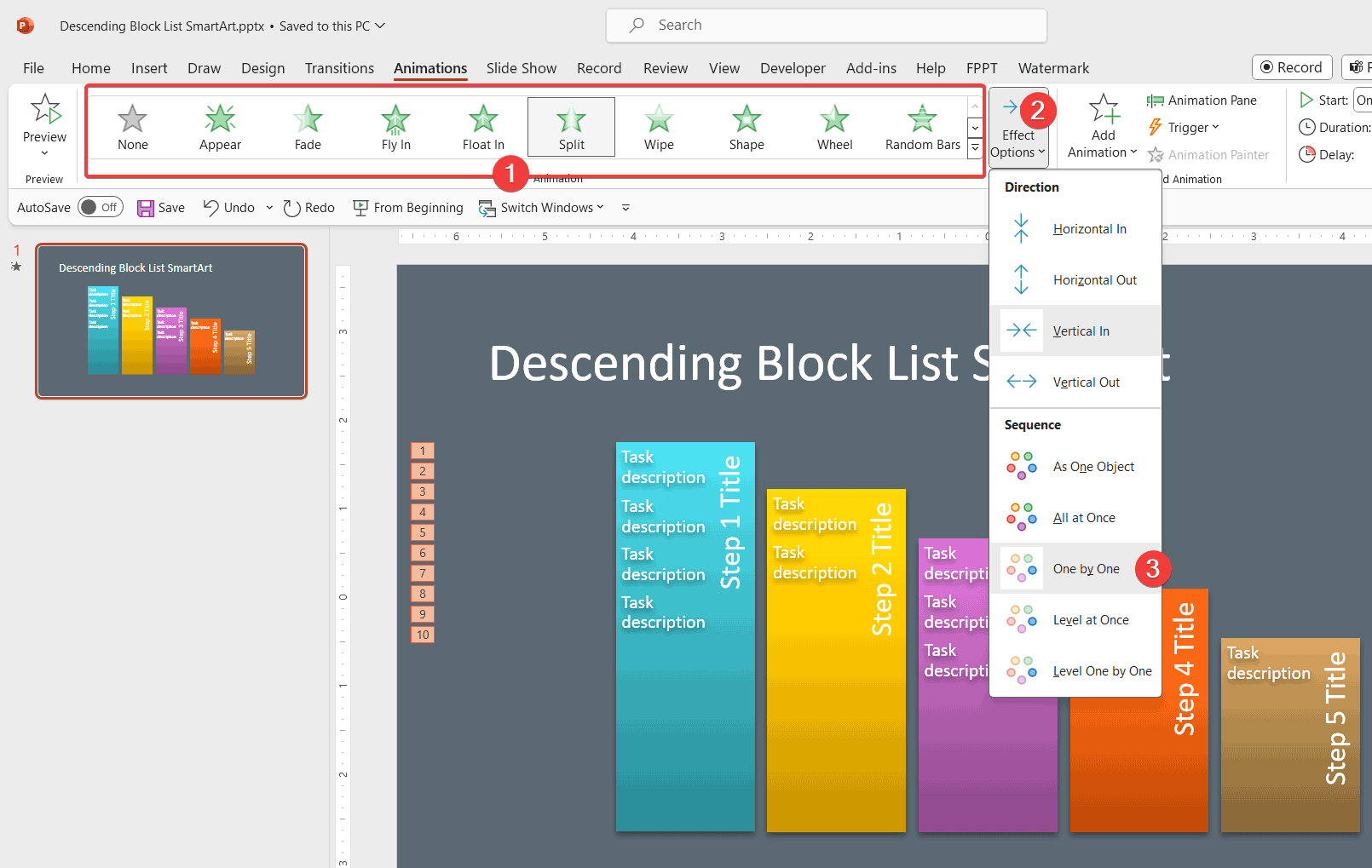Screen dimensions: 1372x868
Task: Start slideshow From Beginning
Action: click(x=408, y=207)
